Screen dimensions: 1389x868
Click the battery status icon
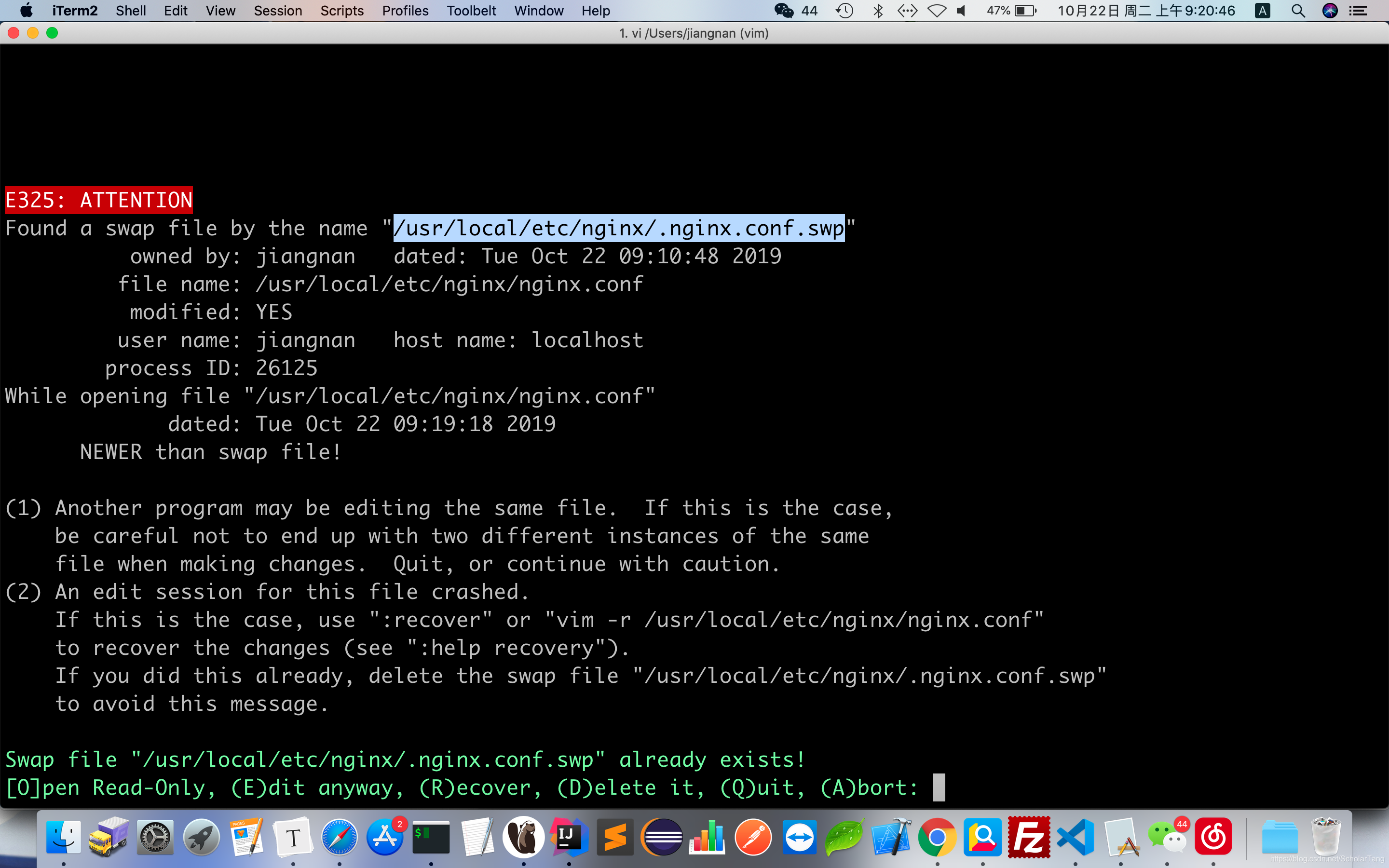pyautogui.click(x=1030, y=11)
